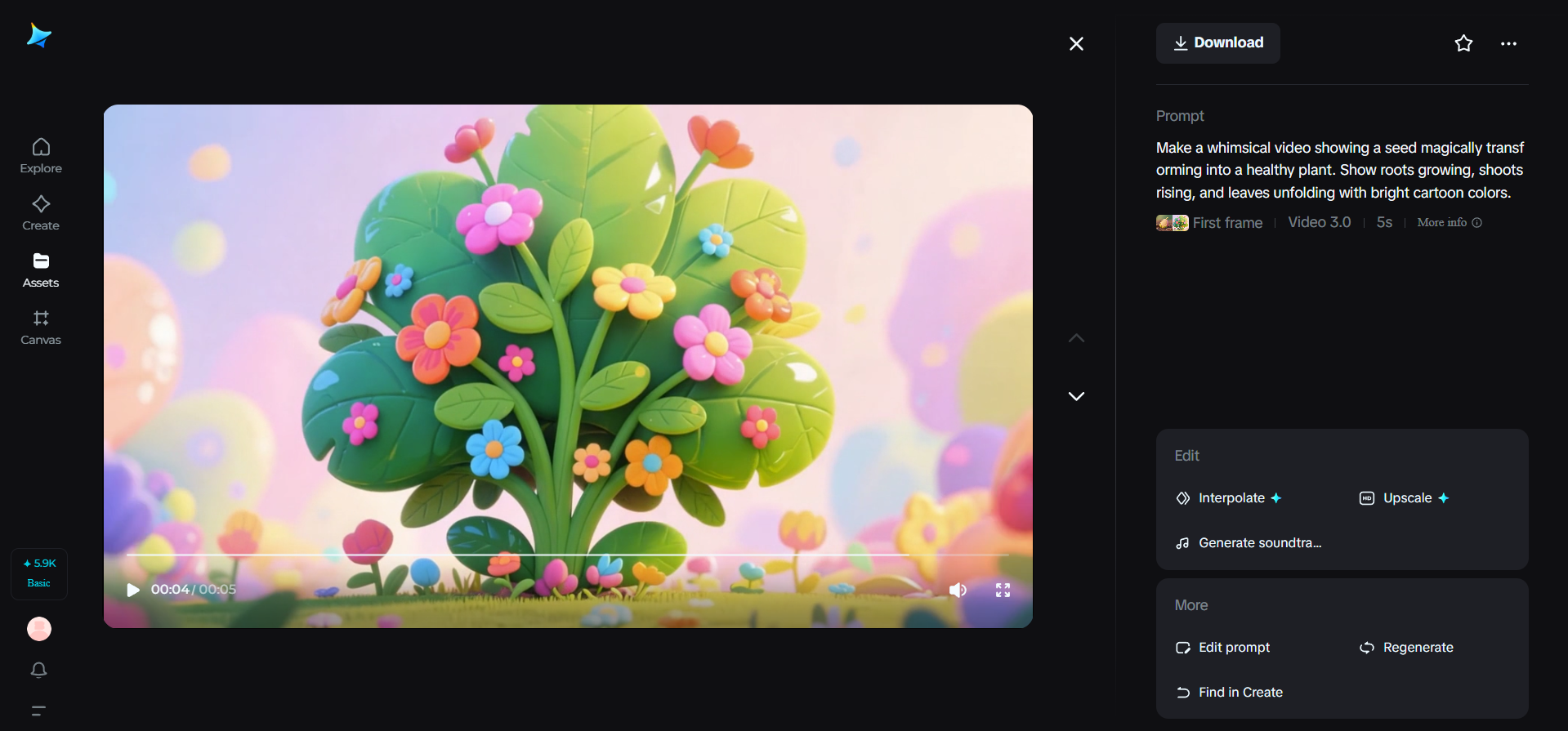This screenshot has width=1568, height=731.
Task: Open the notifications bell
Action: [38, 670]
